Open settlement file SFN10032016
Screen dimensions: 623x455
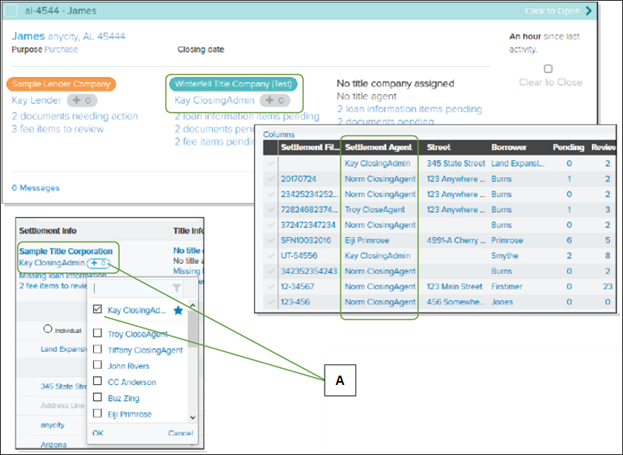(x=306, y=240)
